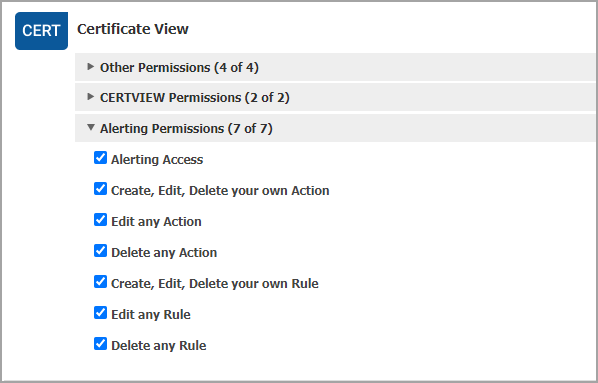Expand the CERTVIEW Permissions triangle arrow

(x=90, y=97)
